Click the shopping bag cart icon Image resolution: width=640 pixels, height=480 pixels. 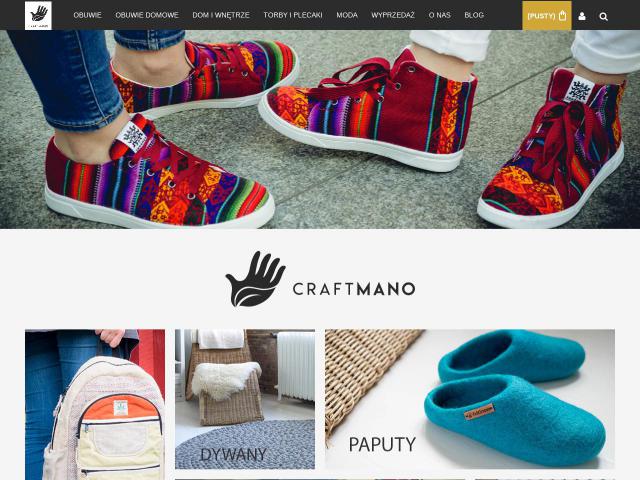[562, 16]
